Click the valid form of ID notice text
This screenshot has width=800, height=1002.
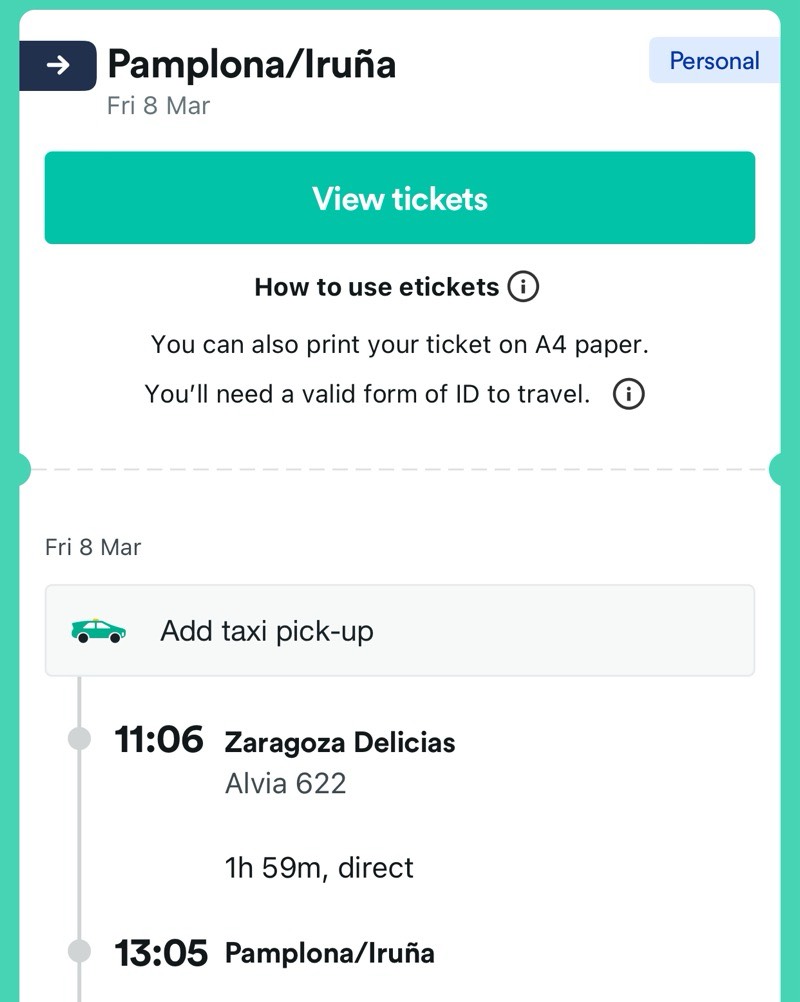[367, 394]
